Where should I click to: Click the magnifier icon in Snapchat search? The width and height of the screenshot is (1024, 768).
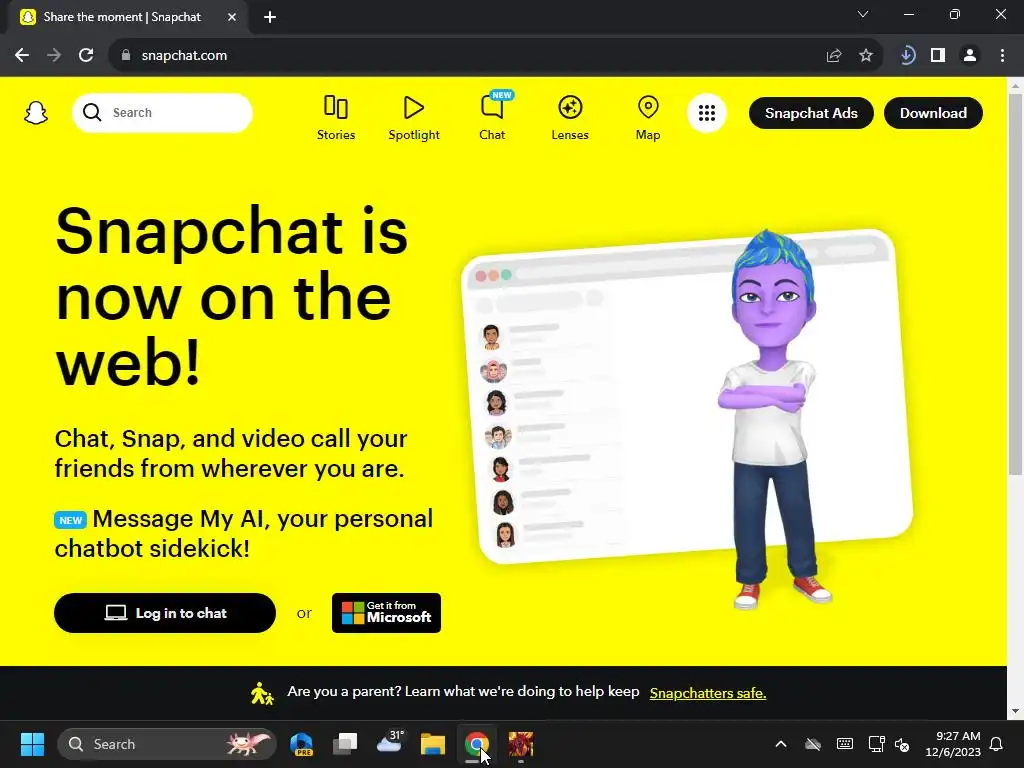92,112
